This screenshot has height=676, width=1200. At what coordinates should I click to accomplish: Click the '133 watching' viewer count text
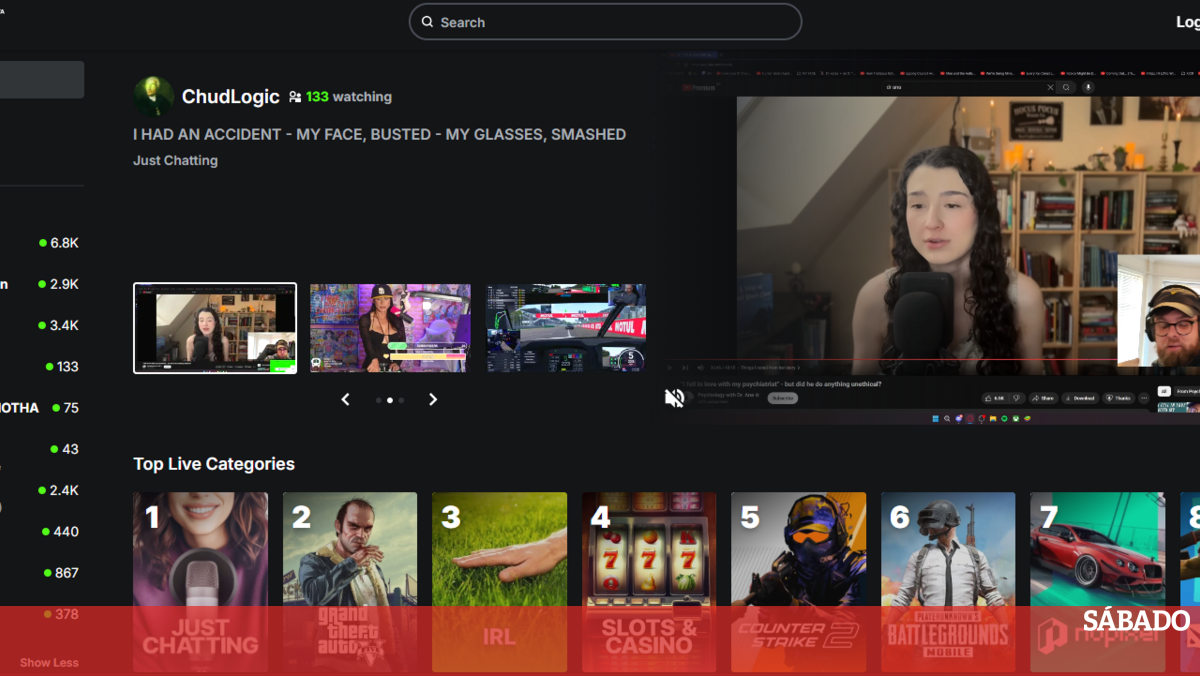[x=349, y=97]
